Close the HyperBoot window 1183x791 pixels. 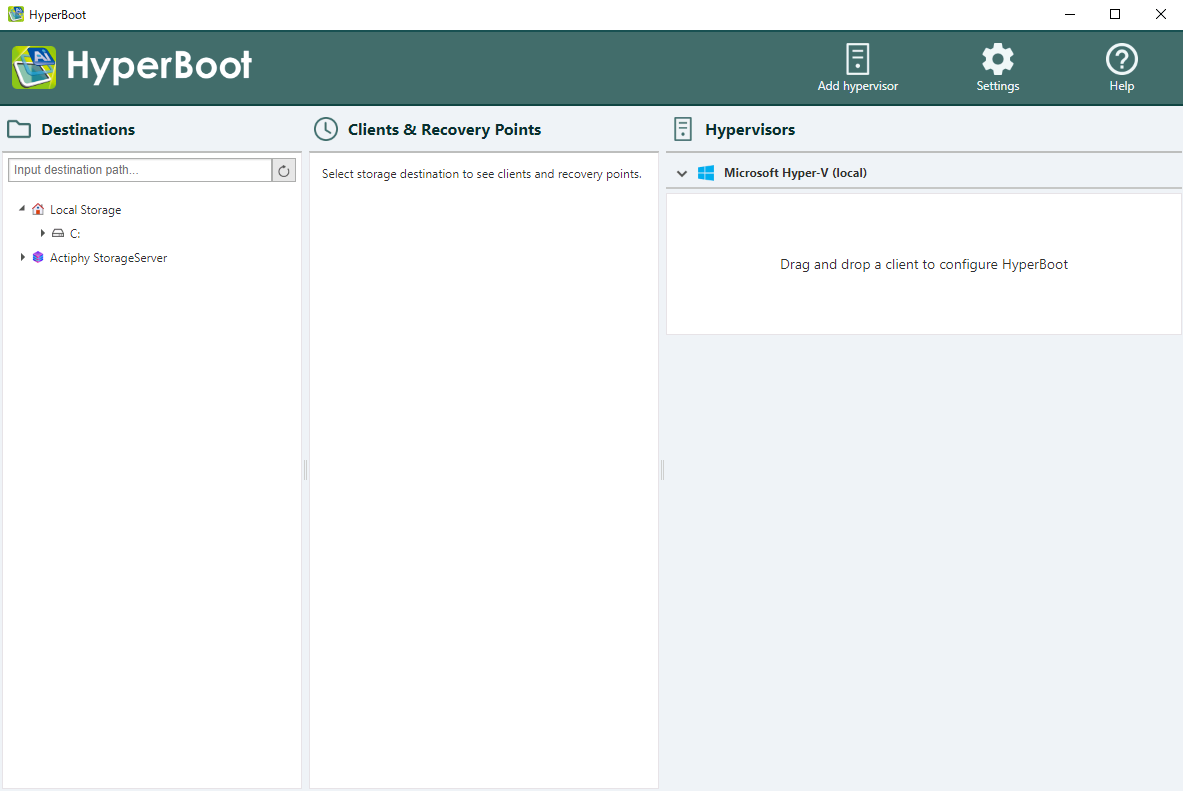click(1160, 14)
